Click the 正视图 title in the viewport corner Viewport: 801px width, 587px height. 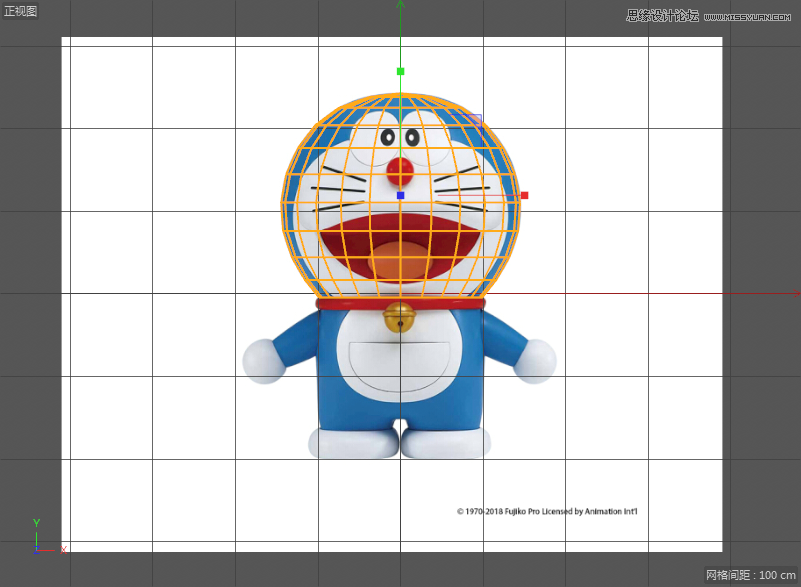click(20, 11)
